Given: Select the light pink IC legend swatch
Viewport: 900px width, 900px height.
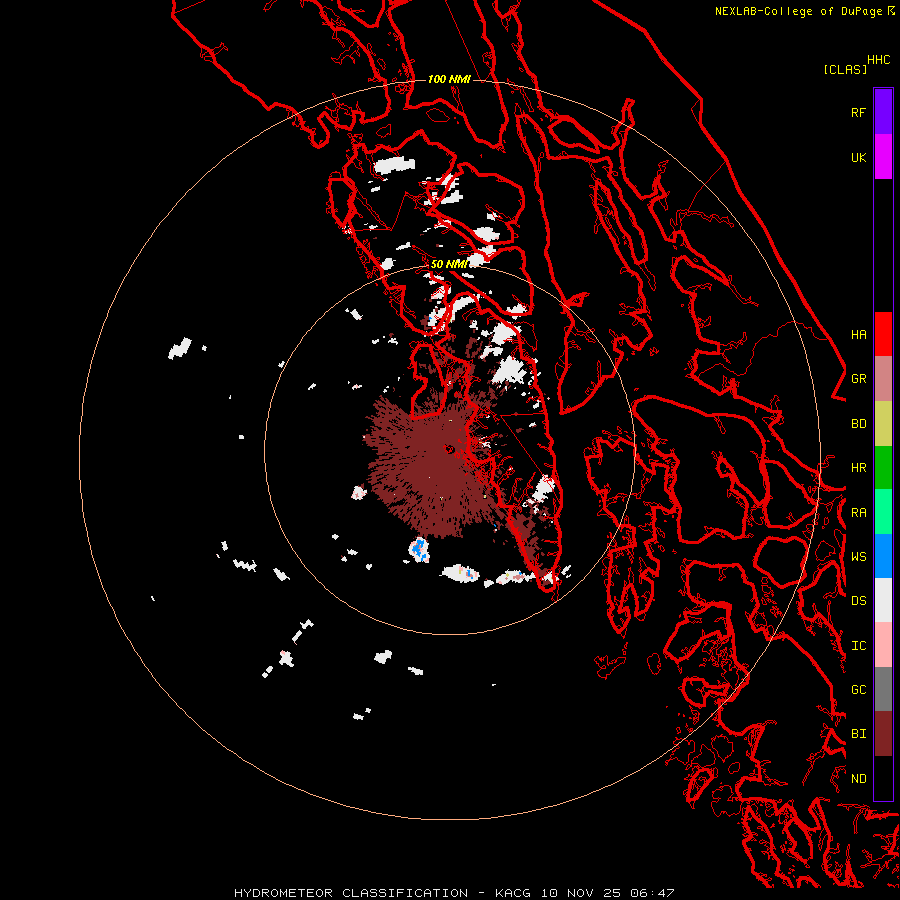Looking at the screenshot, I should [x=883, y=645].
